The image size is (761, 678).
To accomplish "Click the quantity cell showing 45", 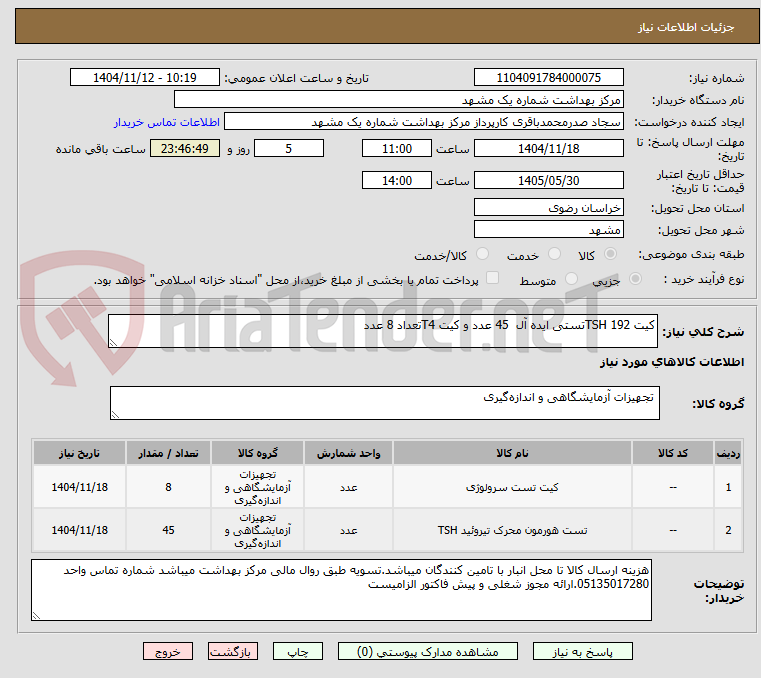I will (168, 530).
